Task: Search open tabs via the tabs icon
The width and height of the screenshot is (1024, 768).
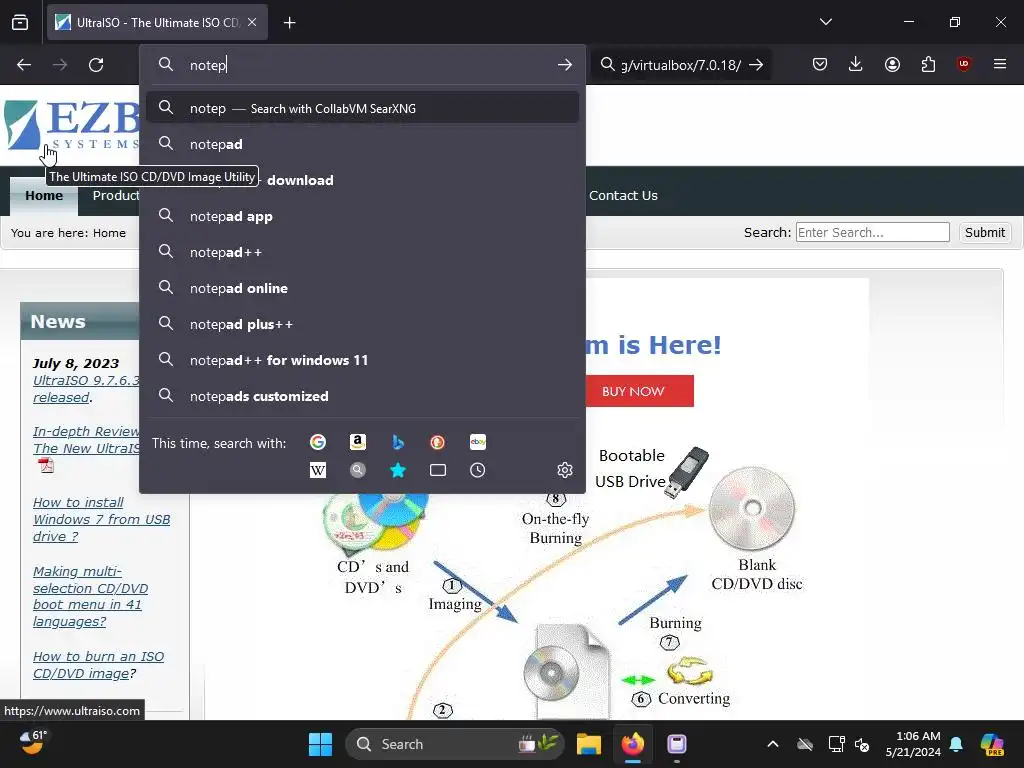Action: [x=438, y=470]
